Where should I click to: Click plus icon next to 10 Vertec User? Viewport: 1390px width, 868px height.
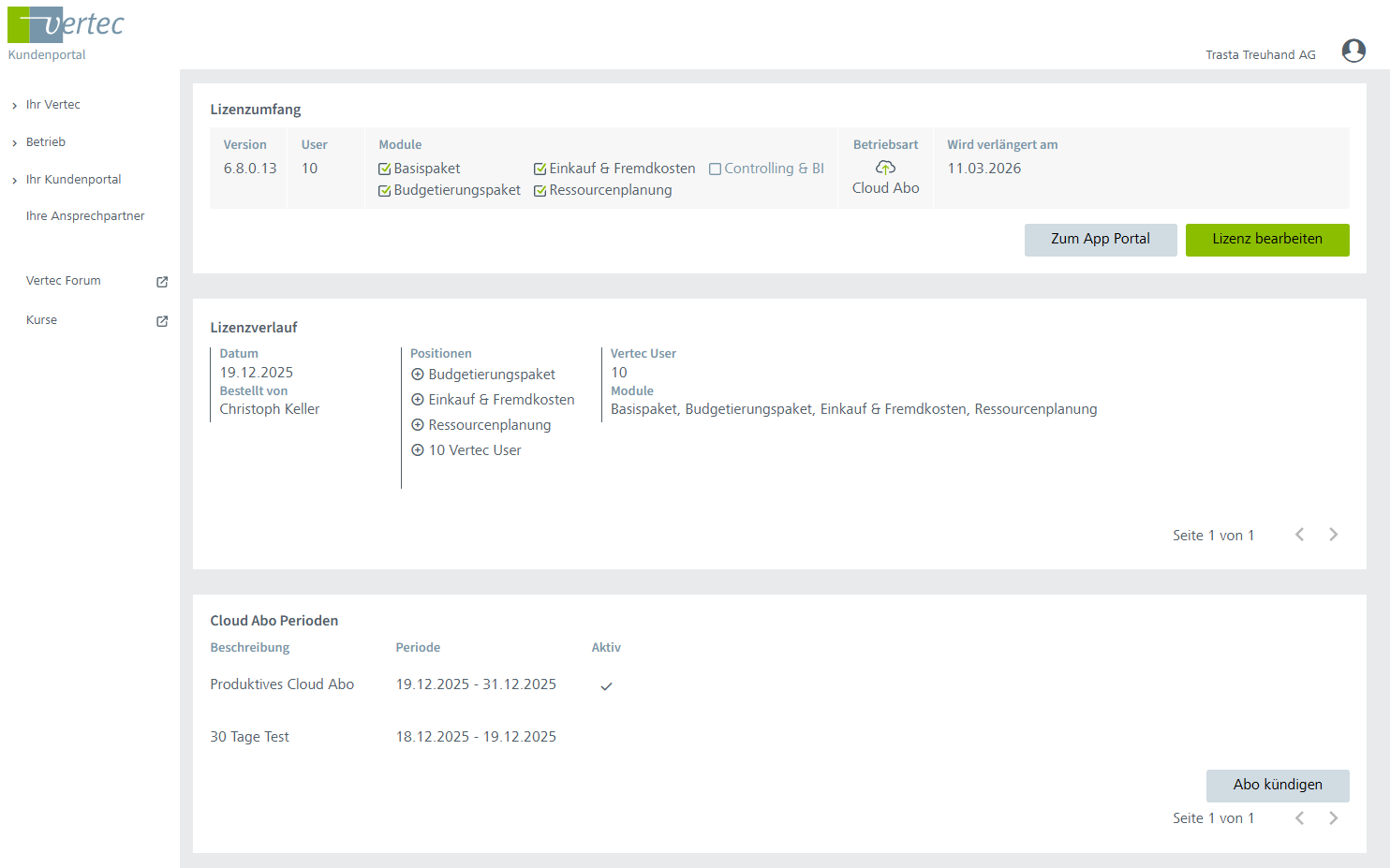coord(418,450)
